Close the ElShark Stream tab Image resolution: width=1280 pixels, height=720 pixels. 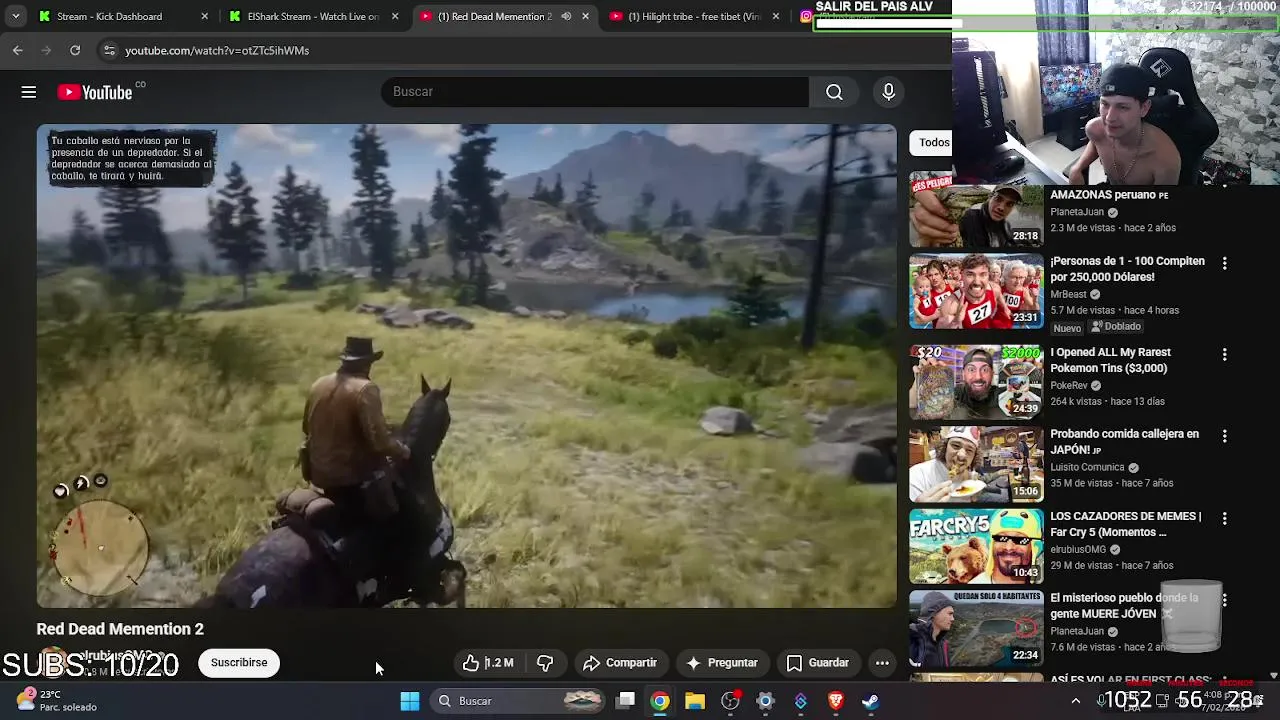(x=395, y=16)
